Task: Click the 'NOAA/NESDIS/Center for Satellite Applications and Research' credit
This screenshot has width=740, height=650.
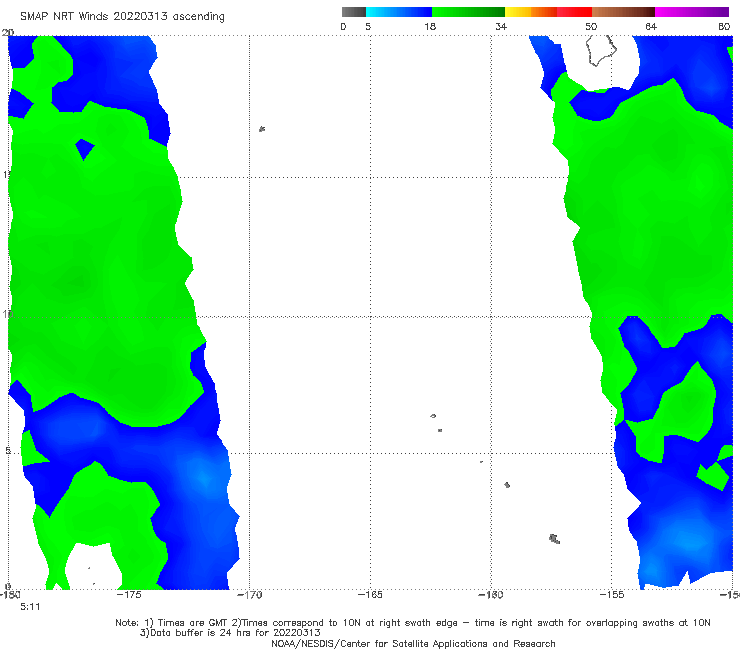Action: [413, 643]
